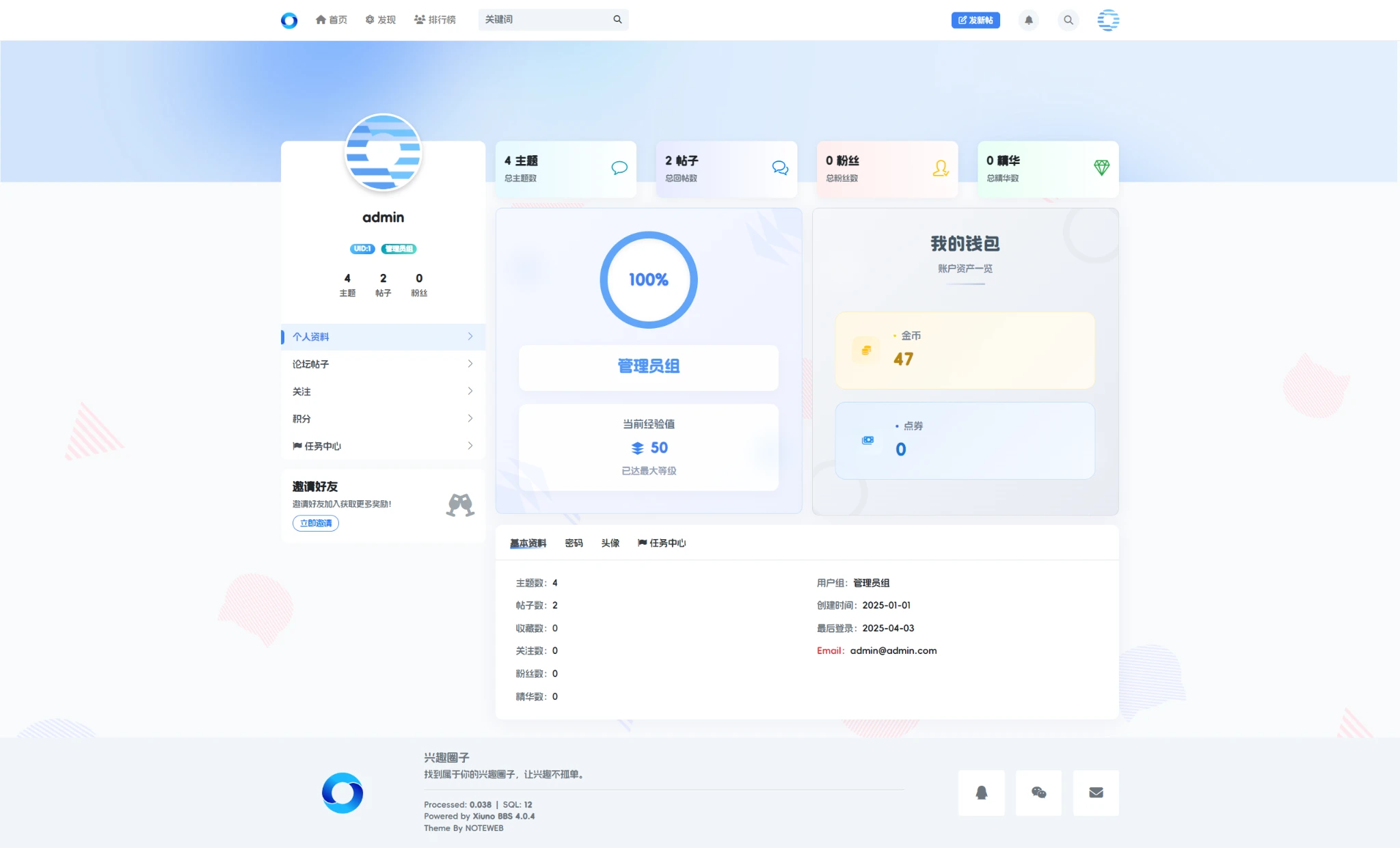Open 关注 in the sidebar
The height and width of the screenshot is (848, 1400).
pyautogui.click(x=383, y=392)
